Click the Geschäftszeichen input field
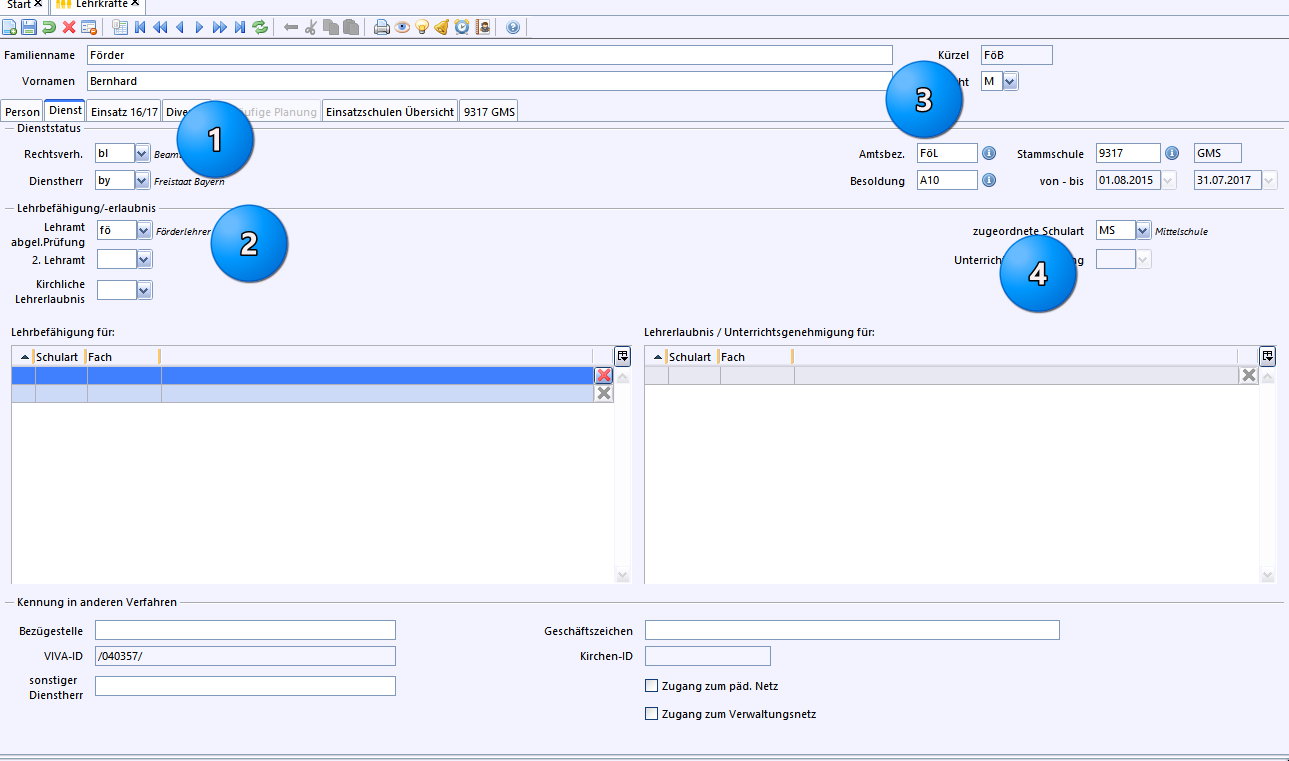Image resolution: width=1289 pixels, height=761 pixels. click(x=852, y=630)
